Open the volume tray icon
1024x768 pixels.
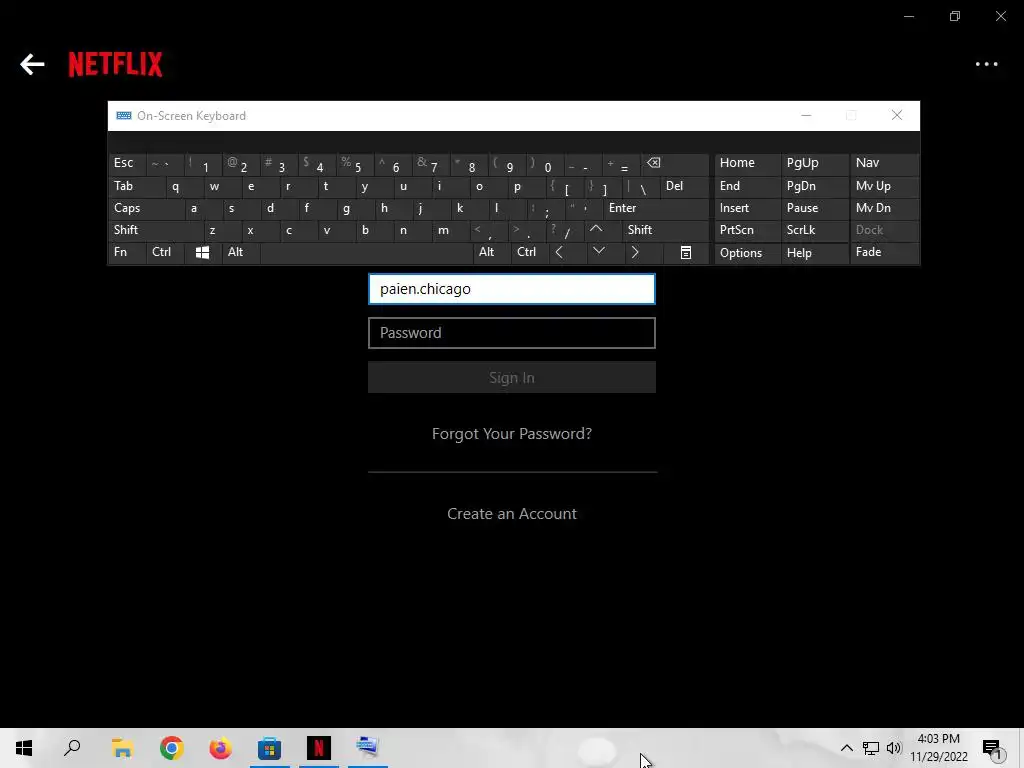tap(894, 748)
